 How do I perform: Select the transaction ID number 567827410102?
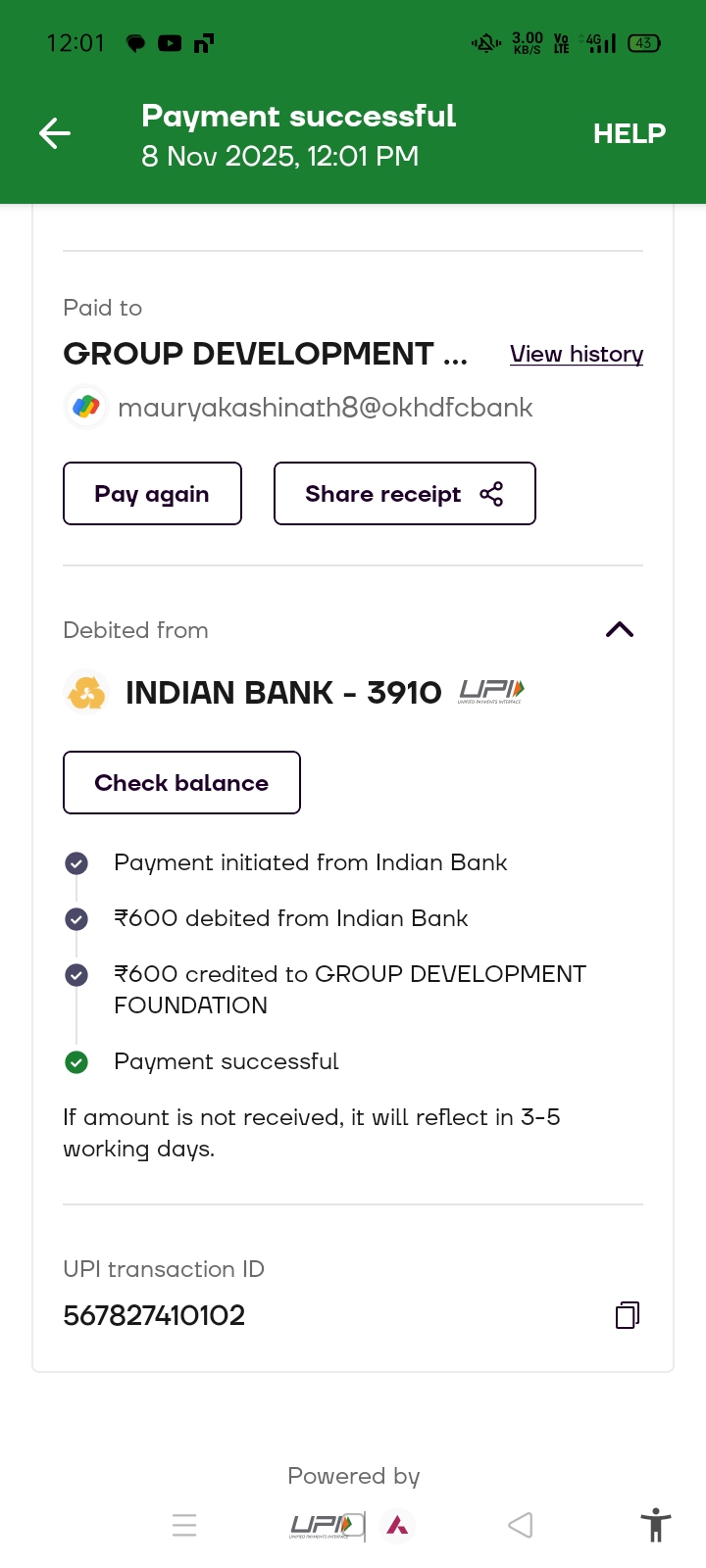point(154,1315)
